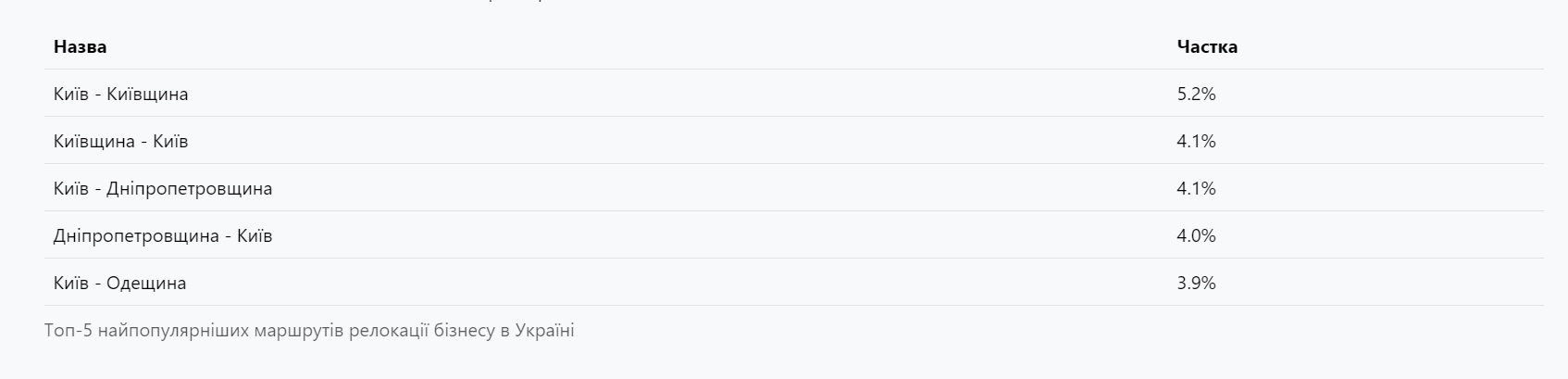Click 4.1% share in Київщина - Київ row
Screen dimensions: 1568x379
click(x=1196, y=141)
